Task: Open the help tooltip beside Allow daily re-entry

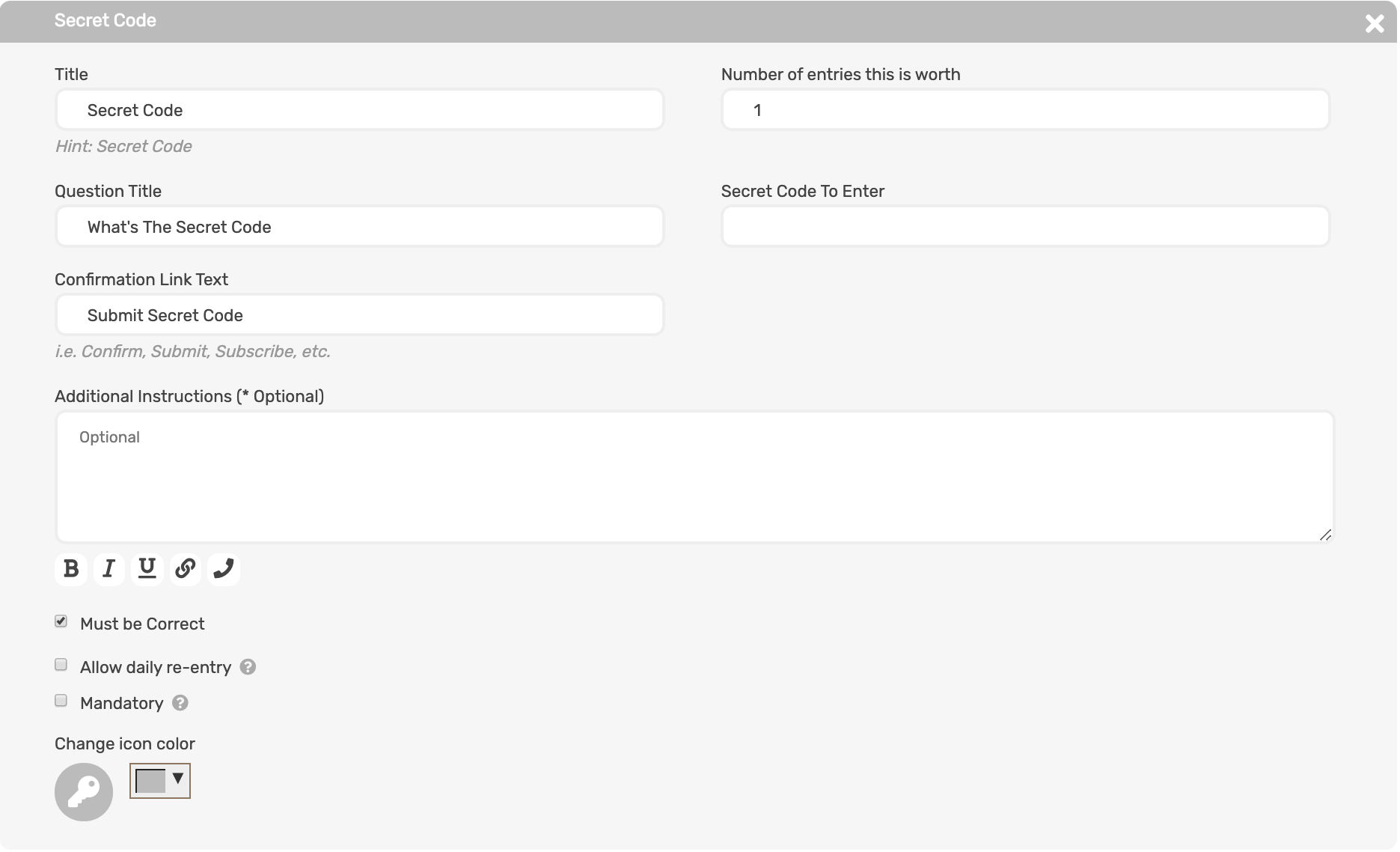Action: (x=248, y=666)
